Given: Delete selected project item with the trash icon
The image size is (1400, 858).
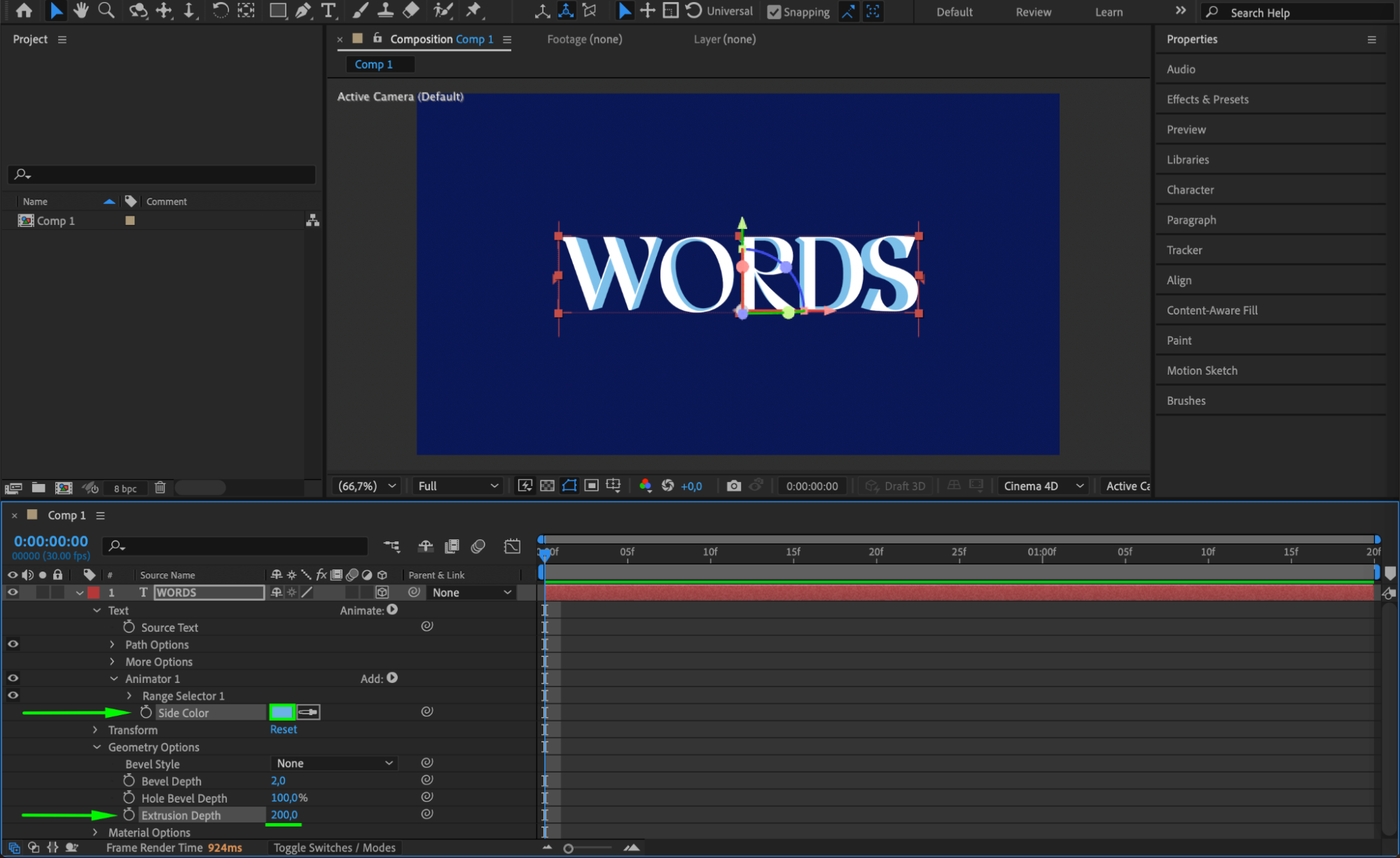Looking at the screenshot, I should pyautogui.click(x=160, y=487).
